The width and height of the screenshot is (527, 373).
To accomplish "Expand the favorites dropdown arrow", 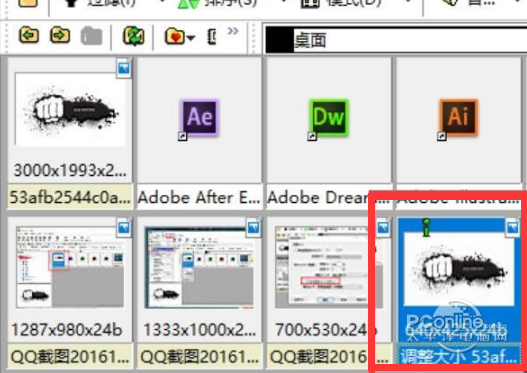I will [191, 38].
